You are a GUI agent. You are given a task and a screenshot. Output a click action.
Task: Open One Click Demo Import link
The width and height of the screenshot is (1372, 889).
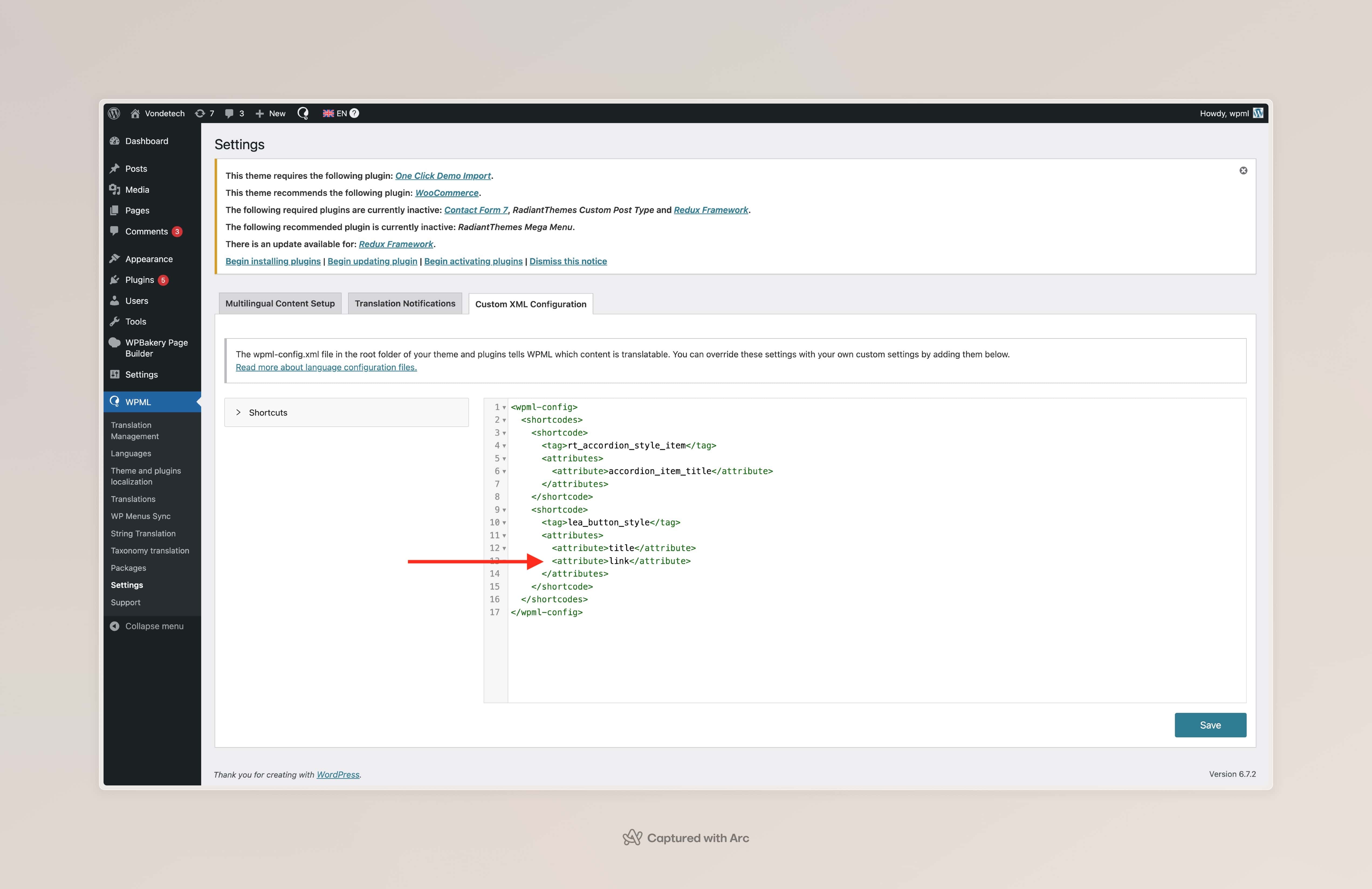[x=443, y=176]
